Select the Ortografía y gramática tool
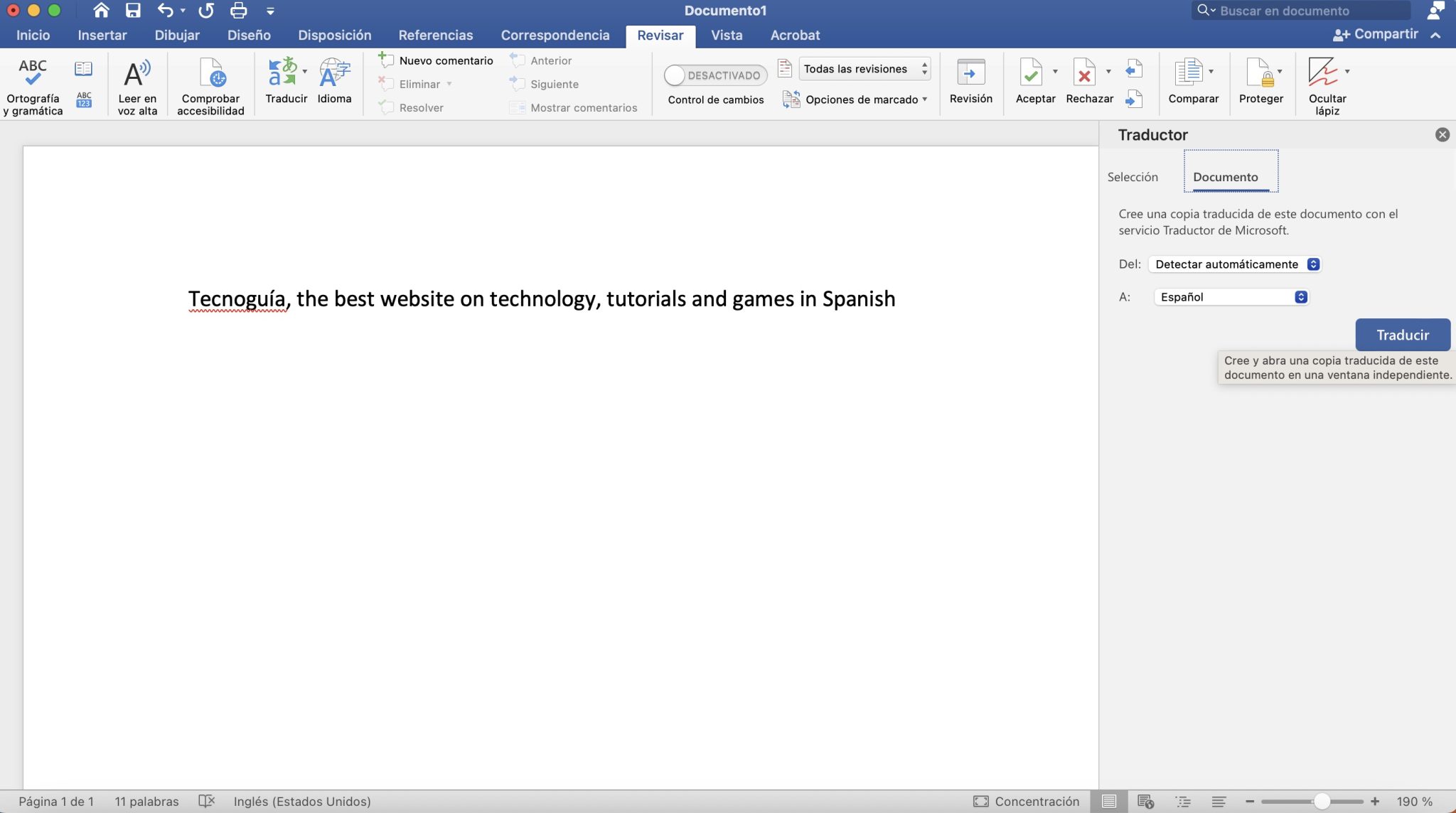Viewport: 1456px width, 813px height. 31,83
